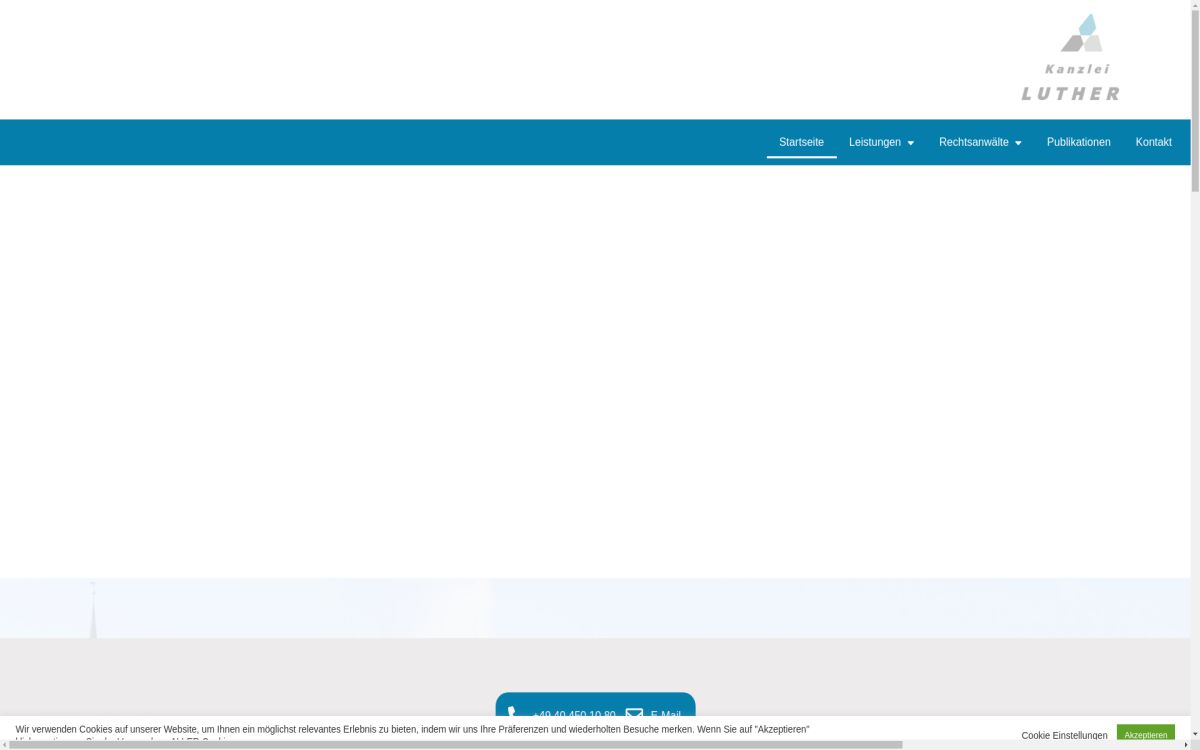Open Cookie Einstellungen

coord(1064,735)
